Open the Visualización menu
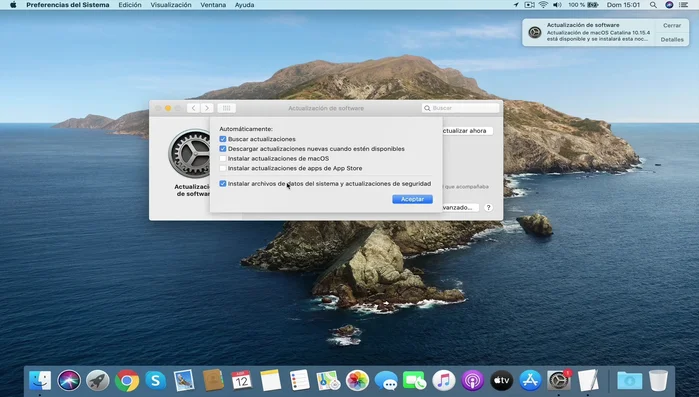Viewport: 699px width, 397px height. pyautogui.click(x=171, y=5)
